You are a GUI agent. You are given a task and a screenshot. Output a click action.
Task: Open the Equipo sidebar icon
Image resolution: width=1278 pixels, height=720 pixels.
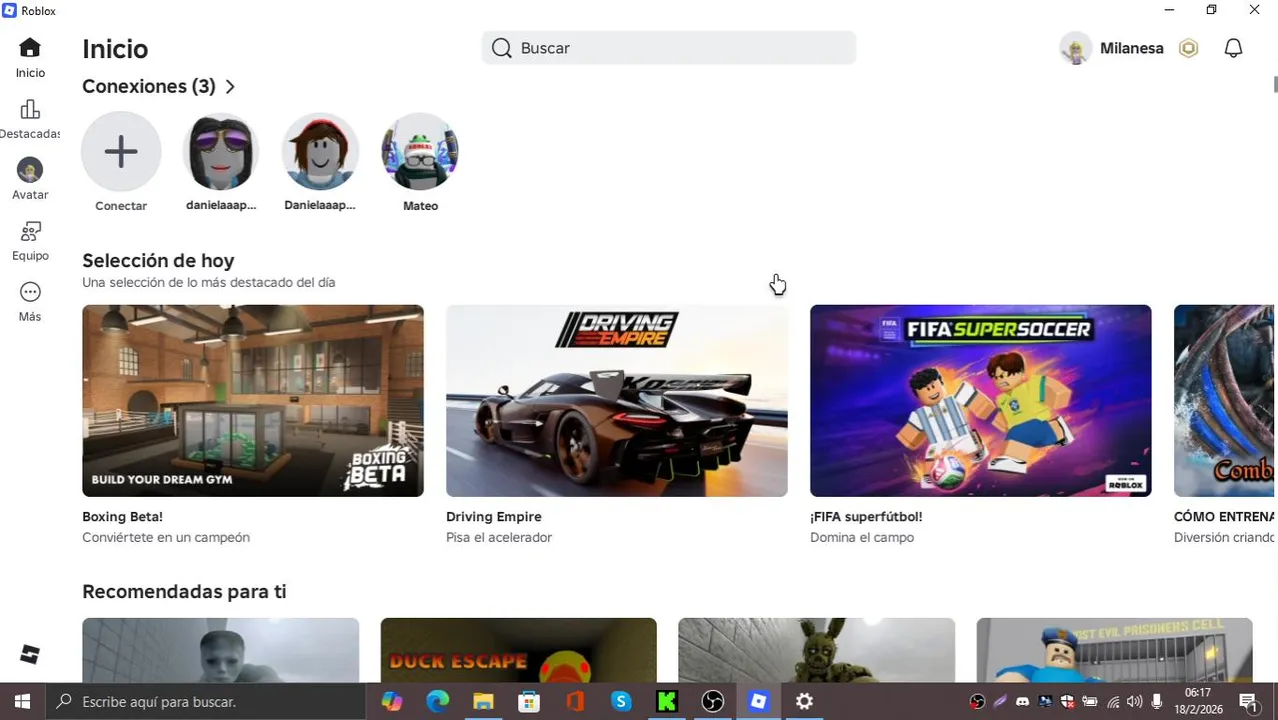[x=30, y=232]
